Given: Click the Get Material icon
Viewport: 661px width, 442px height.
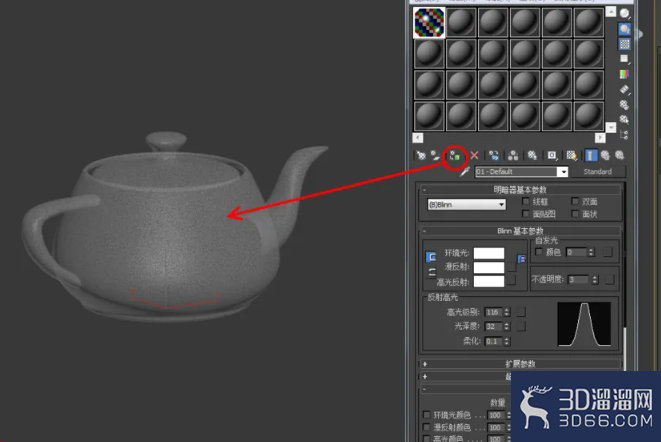Looking at the screenshot, I should 421,156.
